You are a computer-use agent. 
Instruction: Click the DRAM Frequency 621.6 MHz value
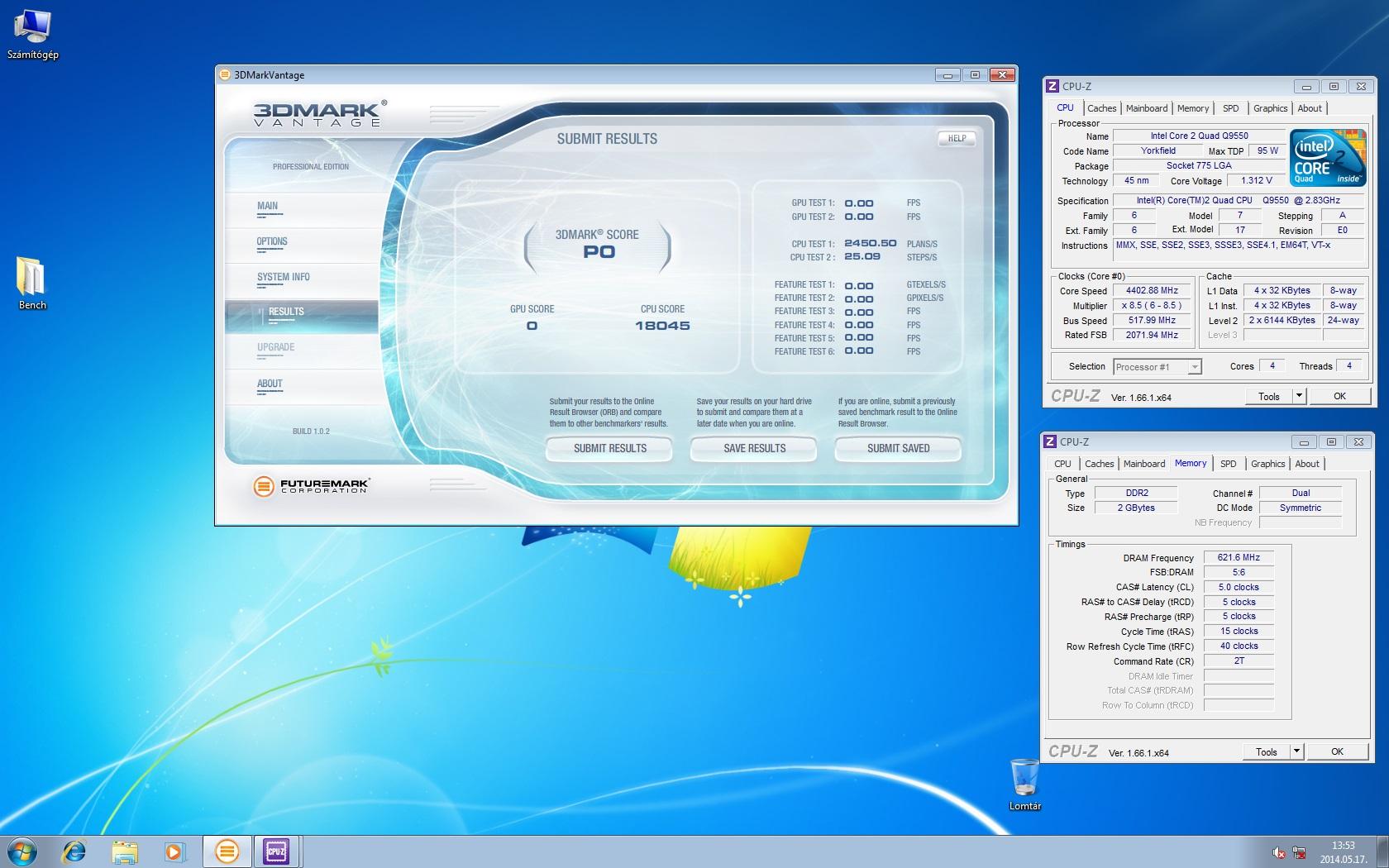[1239, 557]
